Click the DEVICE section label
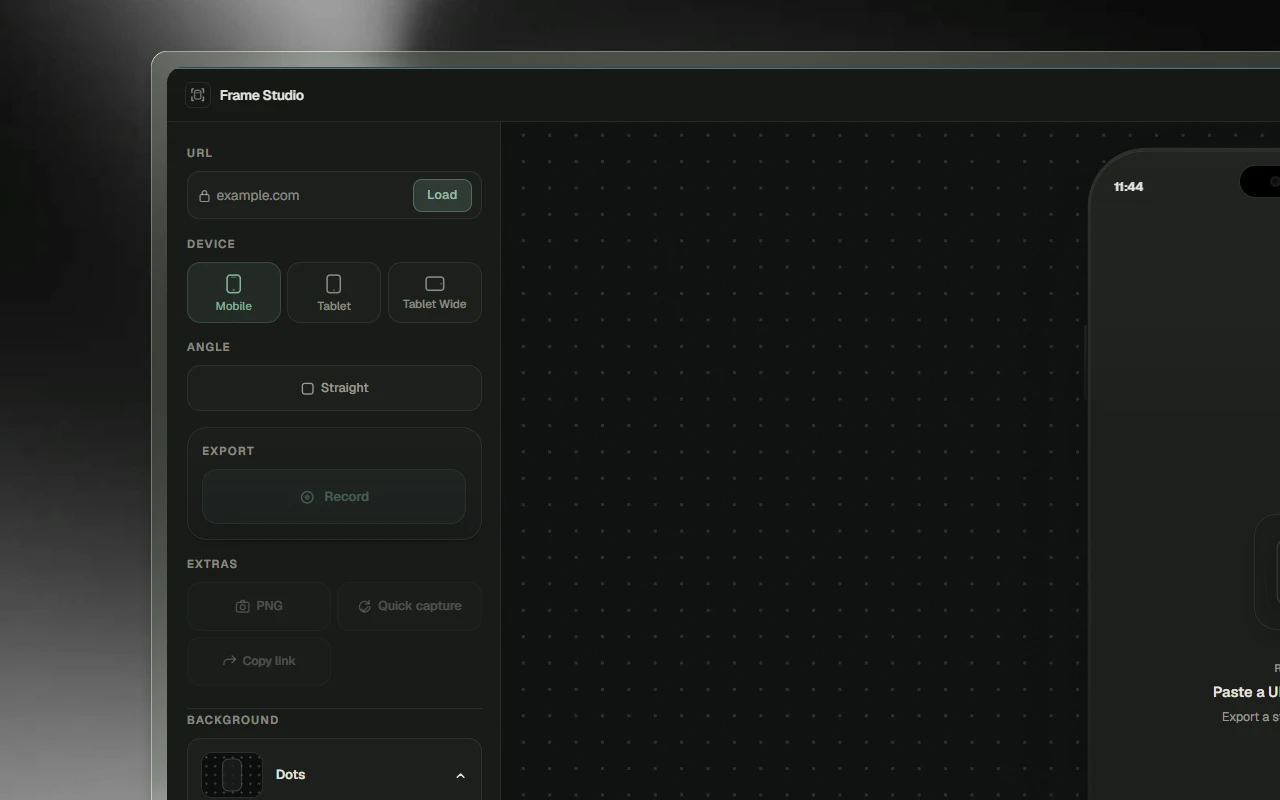 point(211,244)
